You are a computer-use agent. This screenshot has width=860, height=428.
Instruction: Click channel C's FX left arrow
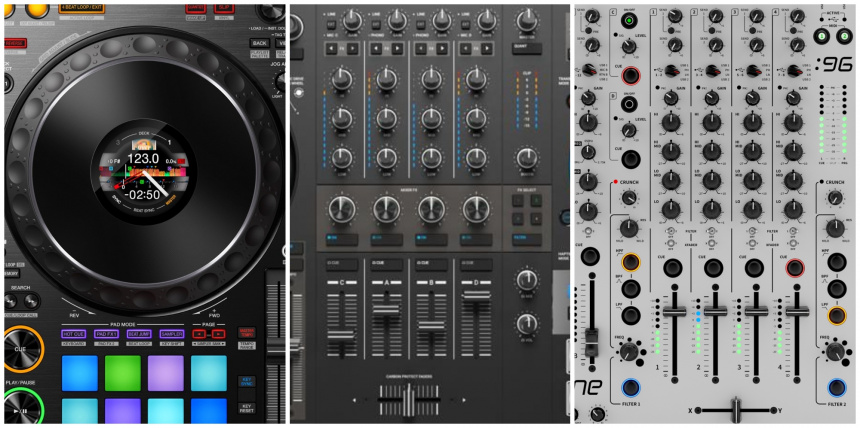click(331, 48)
